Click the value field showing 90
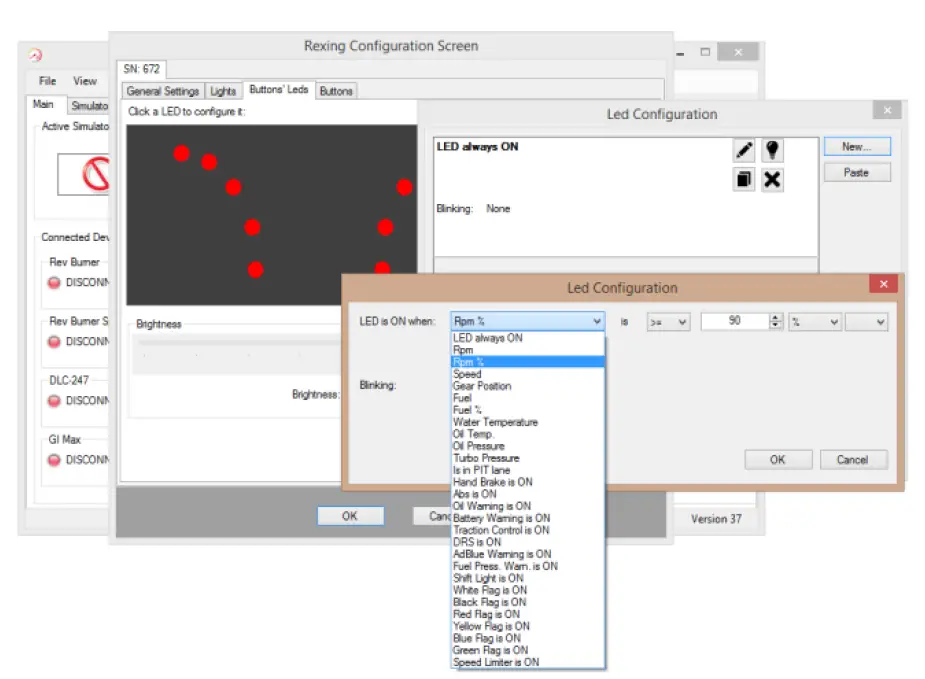This screenshot has height=679, width=925. (735, 321)
